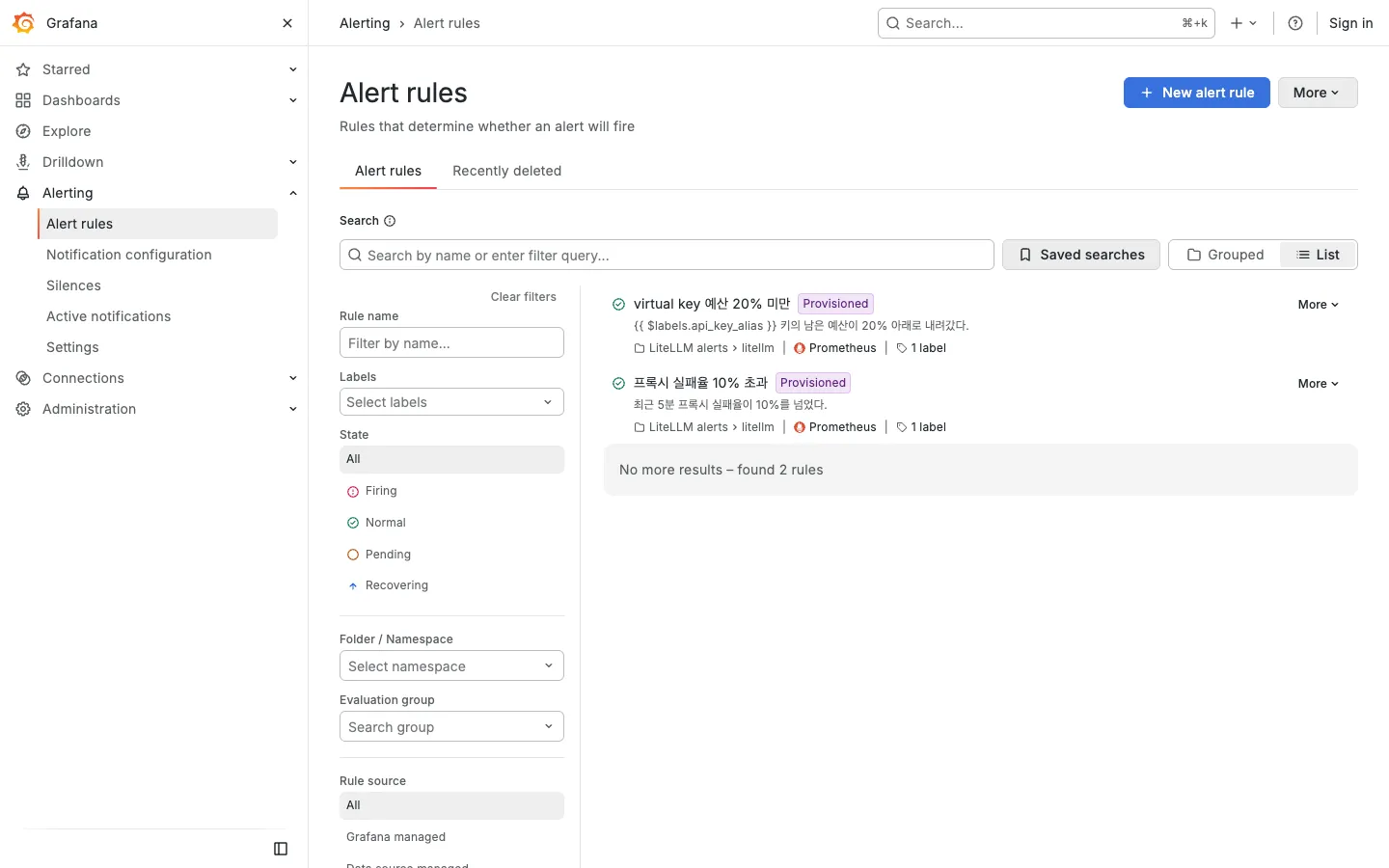Screen dimensions: 1389x868
Task: Click Sign in
Action: [1350, 23]
